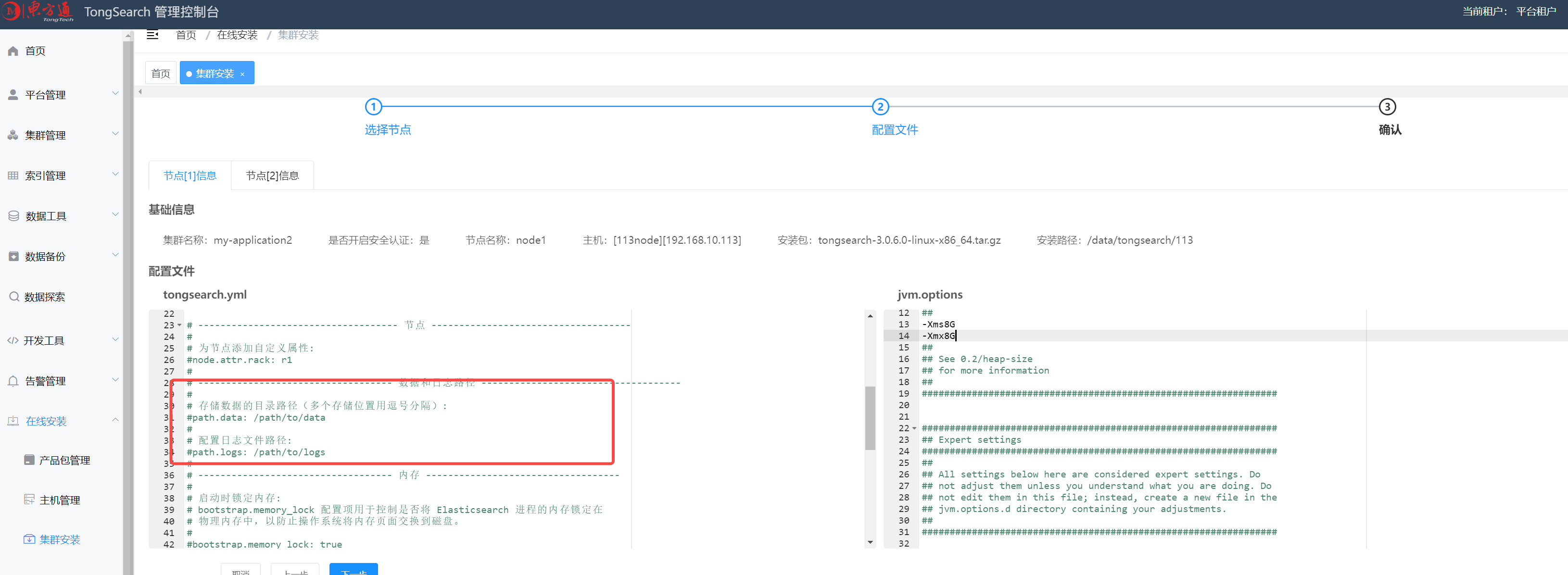Click the 索引管理 table icon

pyautogui.click(x=13, y=176)
